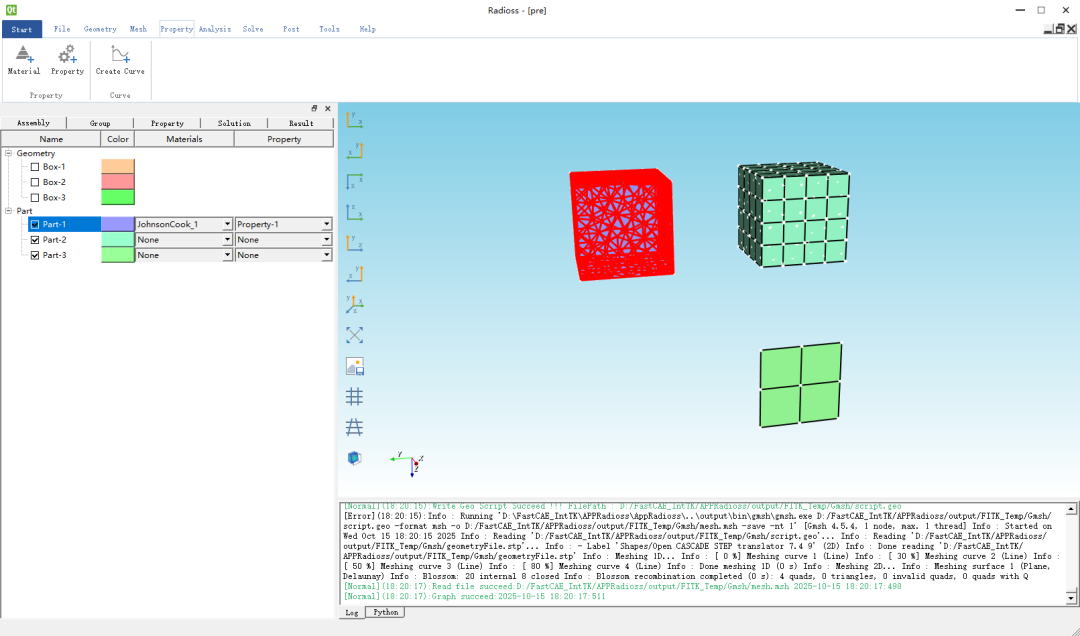This screenshot has width=1080, height=636.
Task: Click the XYZ axis orientation triad
Action: (x=408, y=464)
